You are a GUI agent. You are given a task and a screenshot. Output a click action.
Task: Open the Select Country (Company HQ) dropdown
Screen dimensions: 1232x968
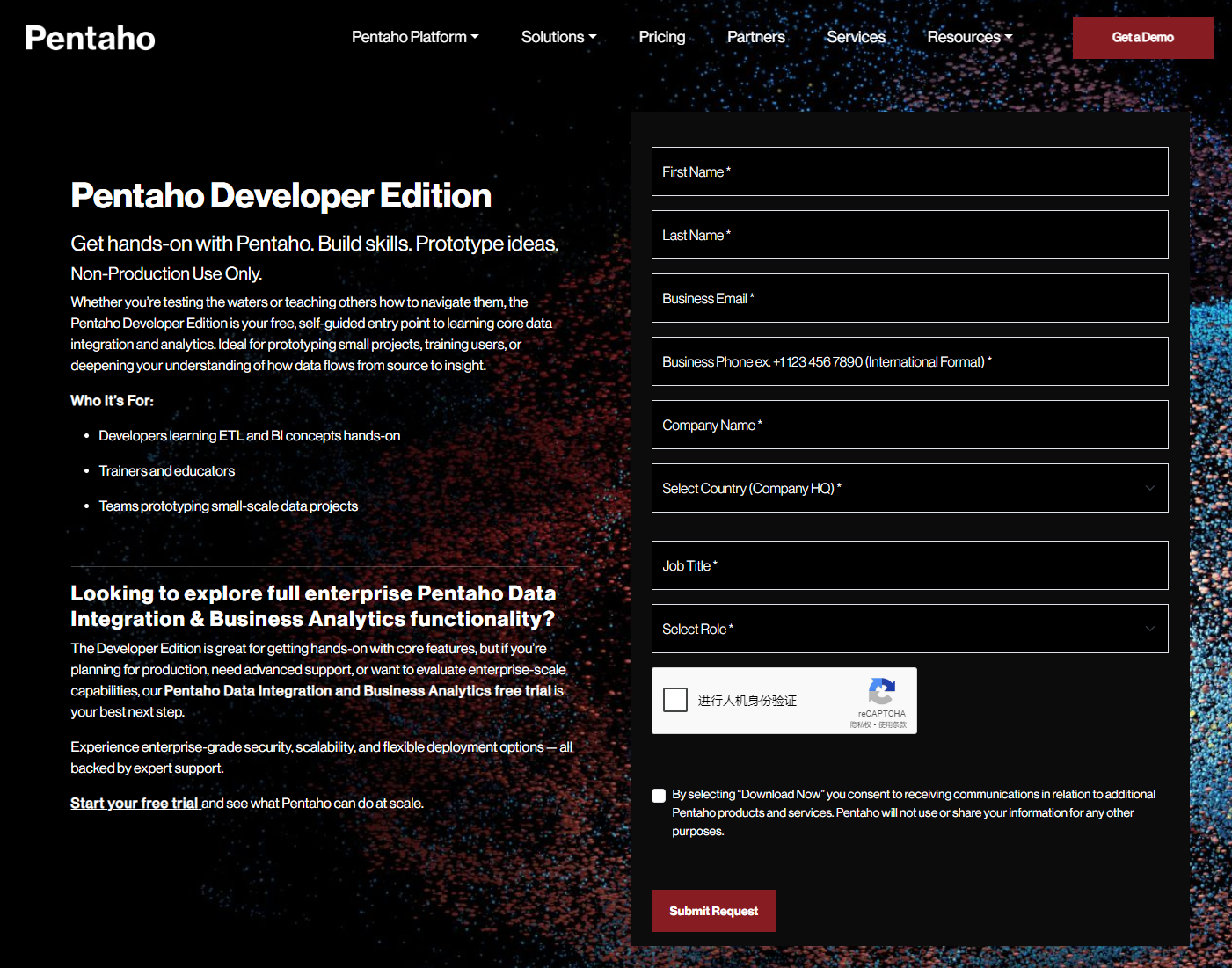click(x=910, y=488)
